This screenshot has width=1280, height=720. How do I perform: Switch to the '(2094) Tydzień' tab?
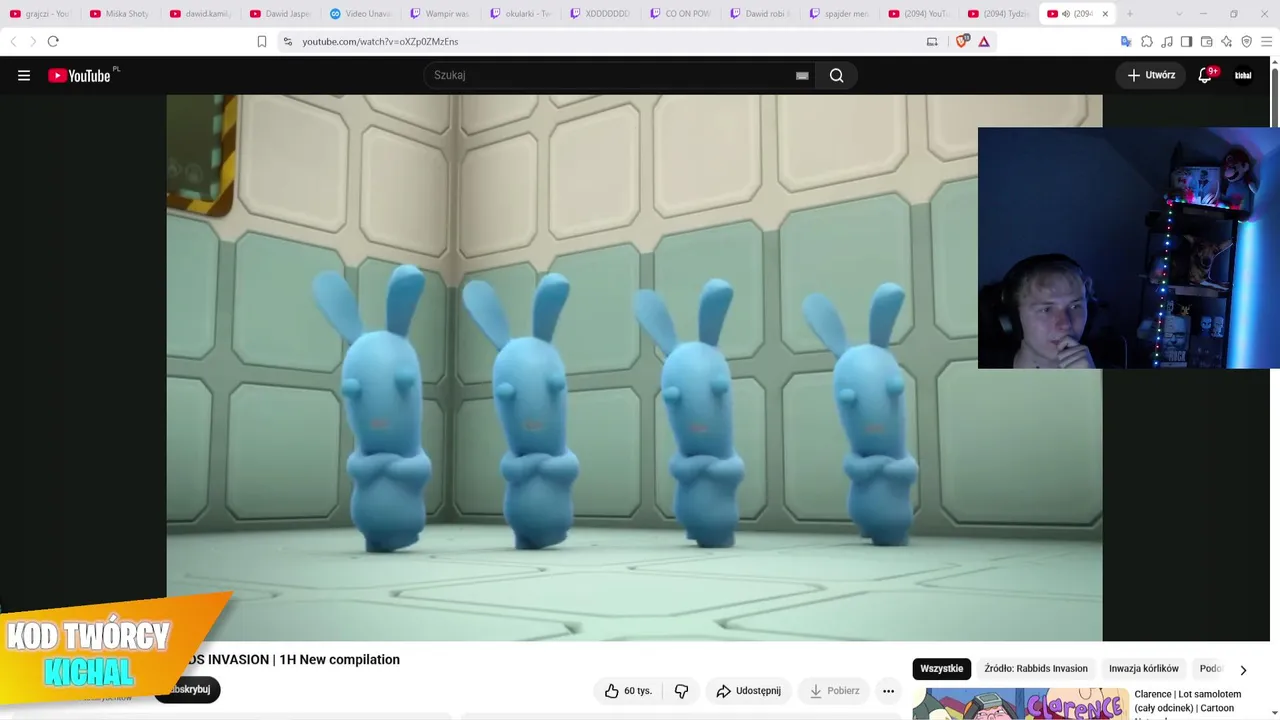click(x=1000, y=14)
